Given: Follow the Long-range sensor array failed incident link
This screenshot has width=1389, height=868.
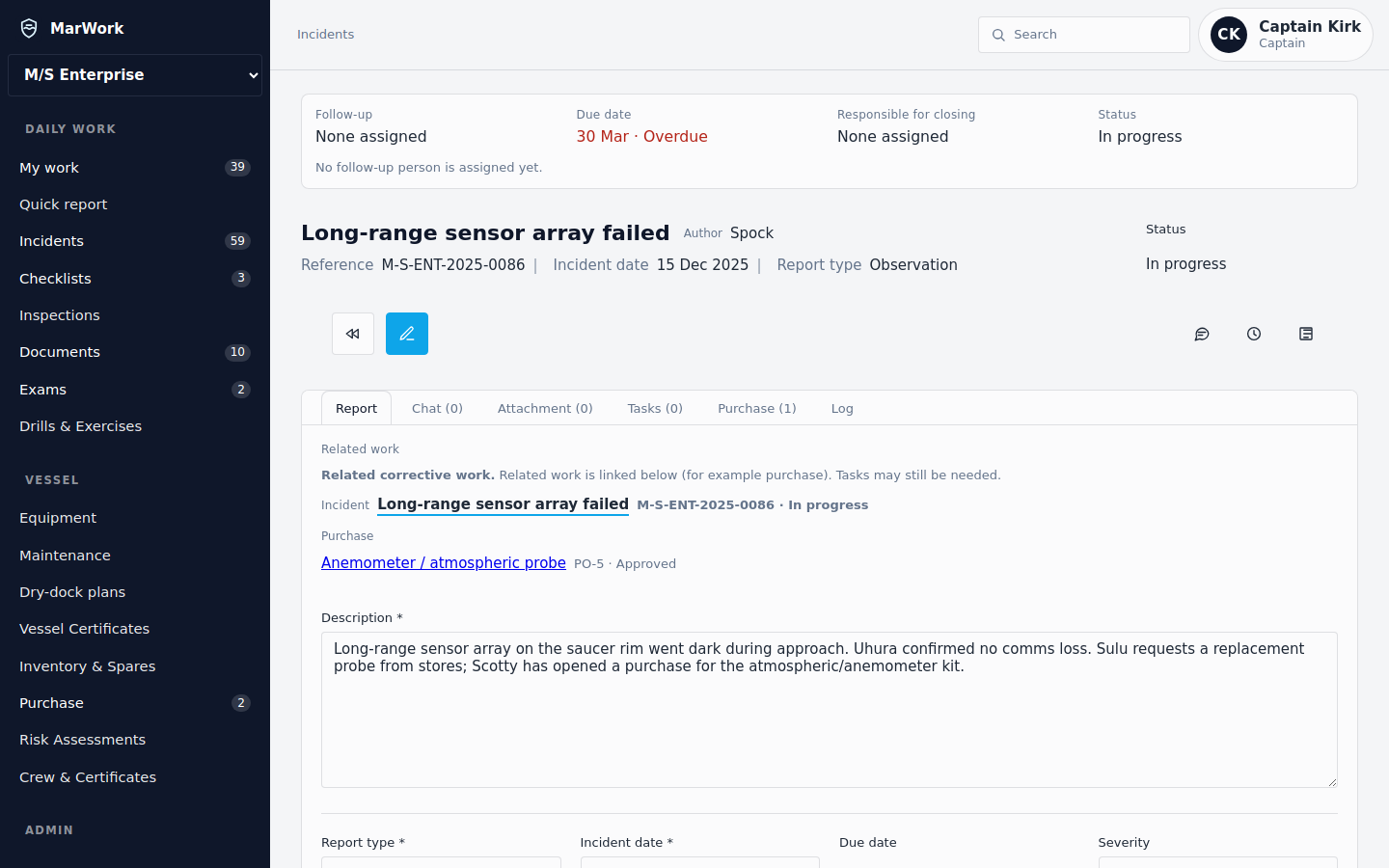Looking at the screenshot, I should pos(503,504).
